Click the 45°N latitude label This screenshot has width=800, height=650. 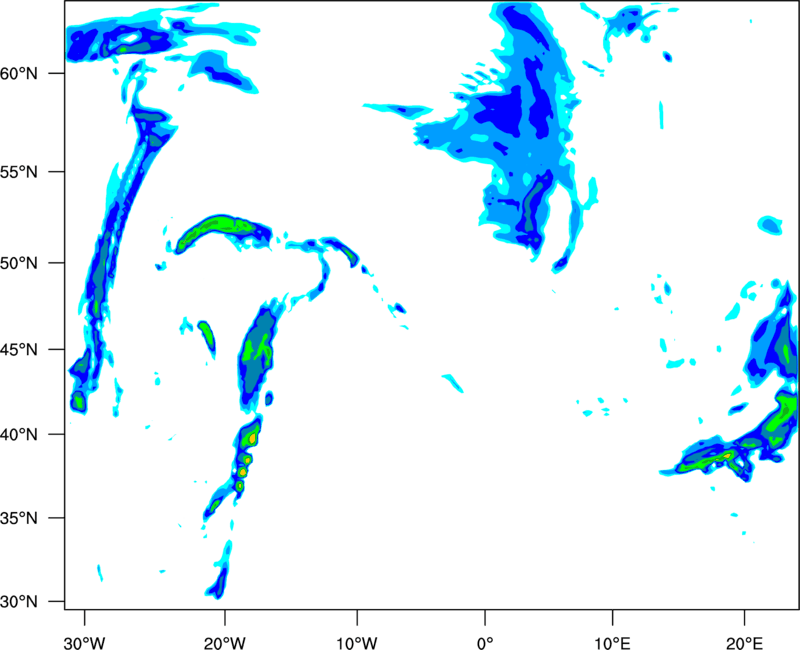click(19, 349)
